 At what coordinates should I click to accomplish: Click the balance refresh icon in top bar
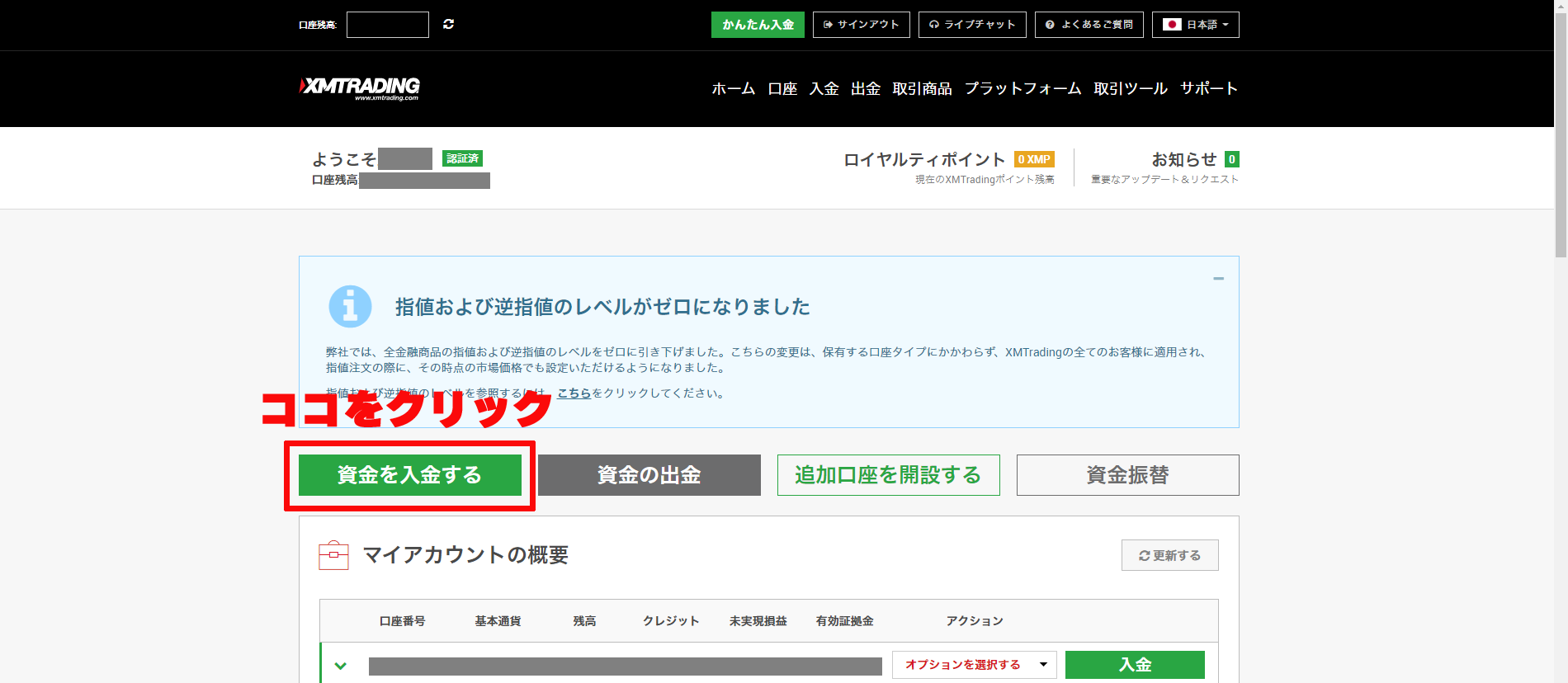click(x=448, y=25)
